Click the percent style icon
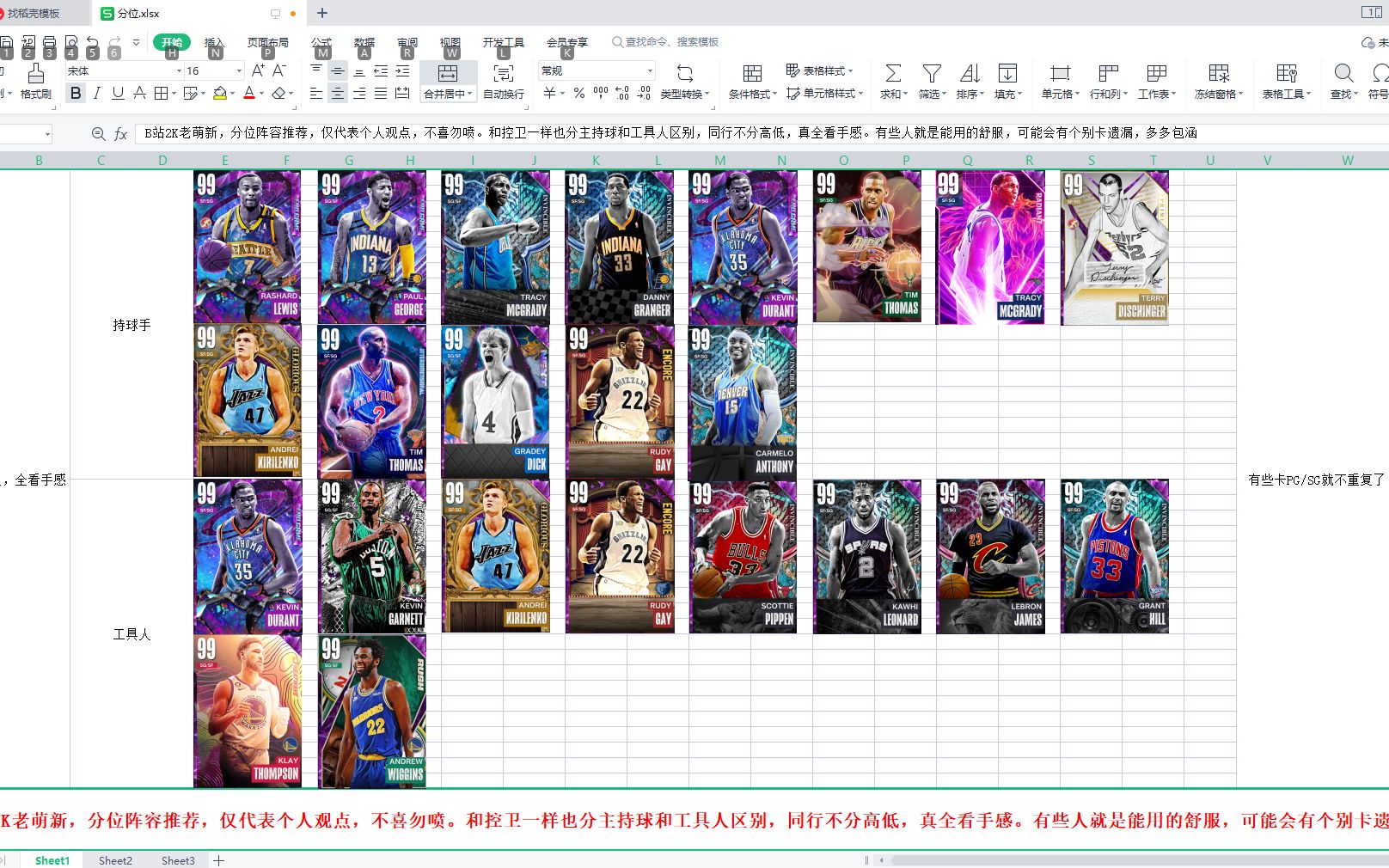 coord(579,93)
